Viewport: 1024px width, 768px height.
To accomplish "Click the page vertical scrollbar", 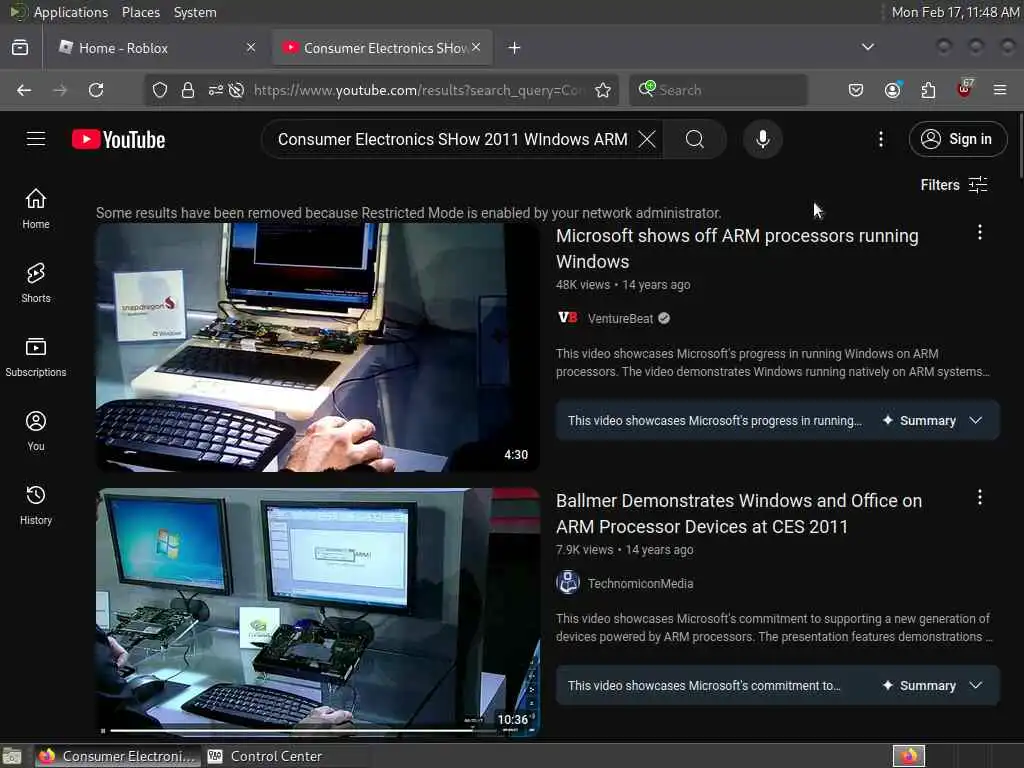I will tap(1020, 145).
